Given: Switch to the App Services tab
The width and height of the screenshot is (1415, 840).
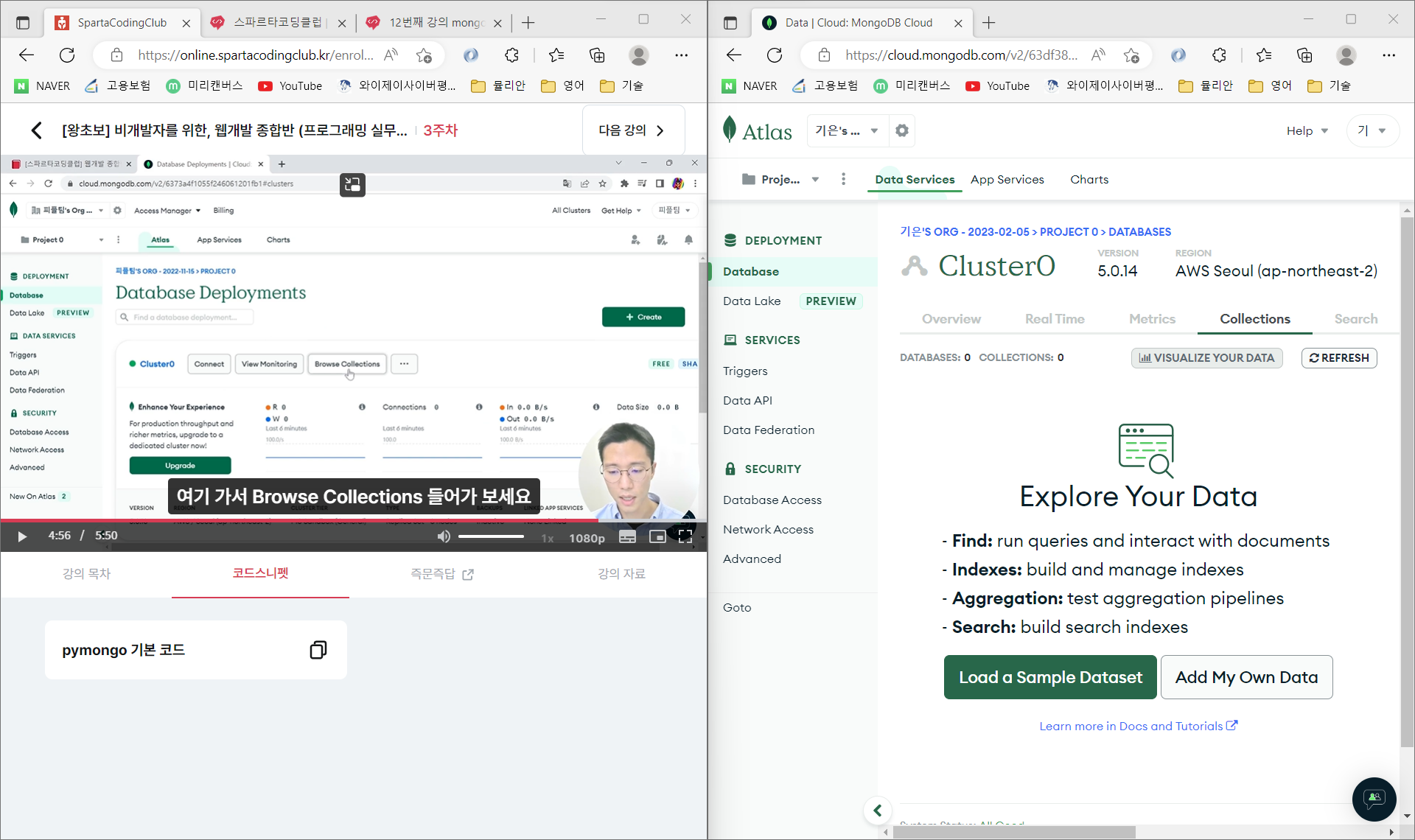Looking at the screenshot, I should [x=1007, y=179].
